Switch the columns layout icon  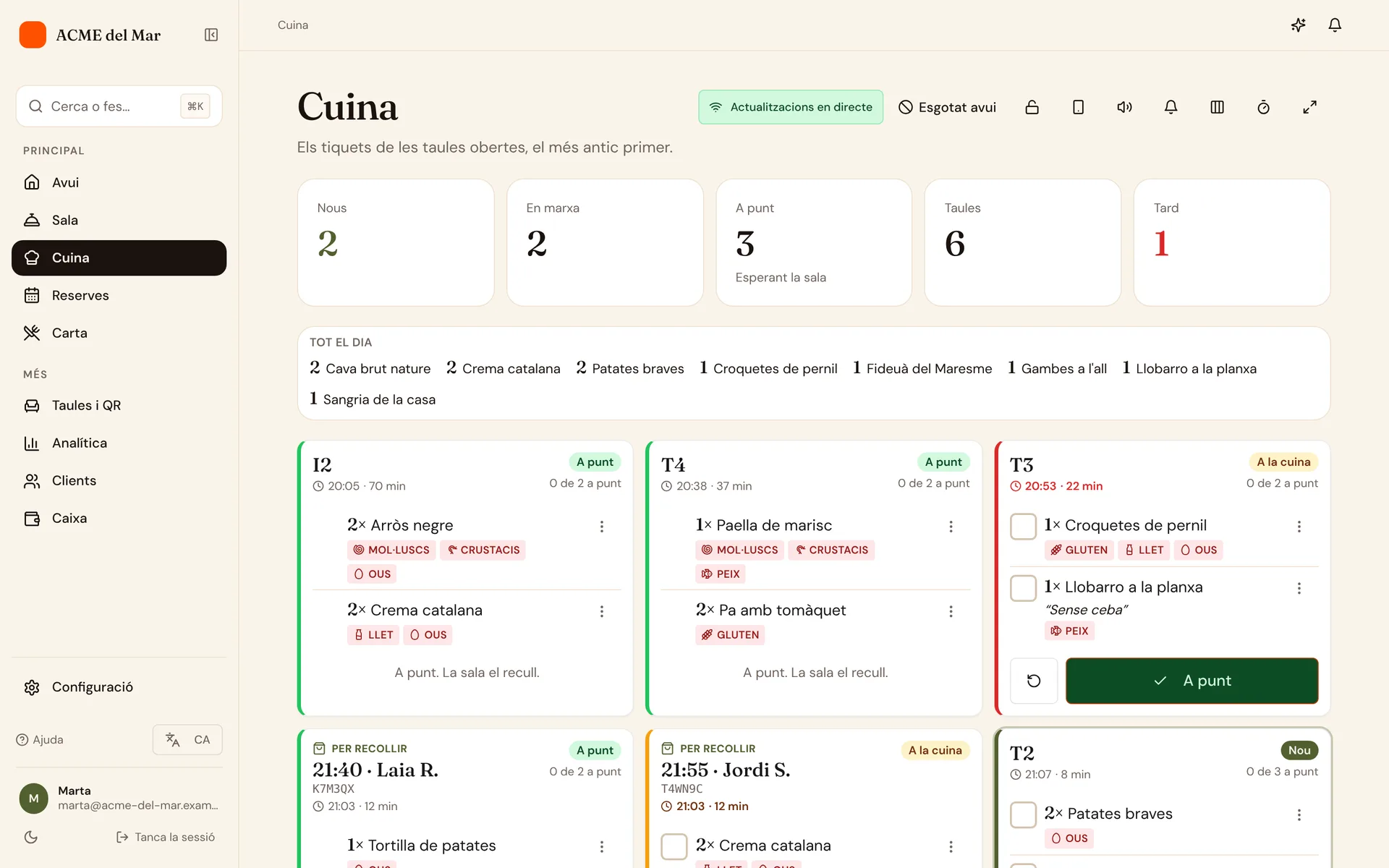tap(1217, 107)
